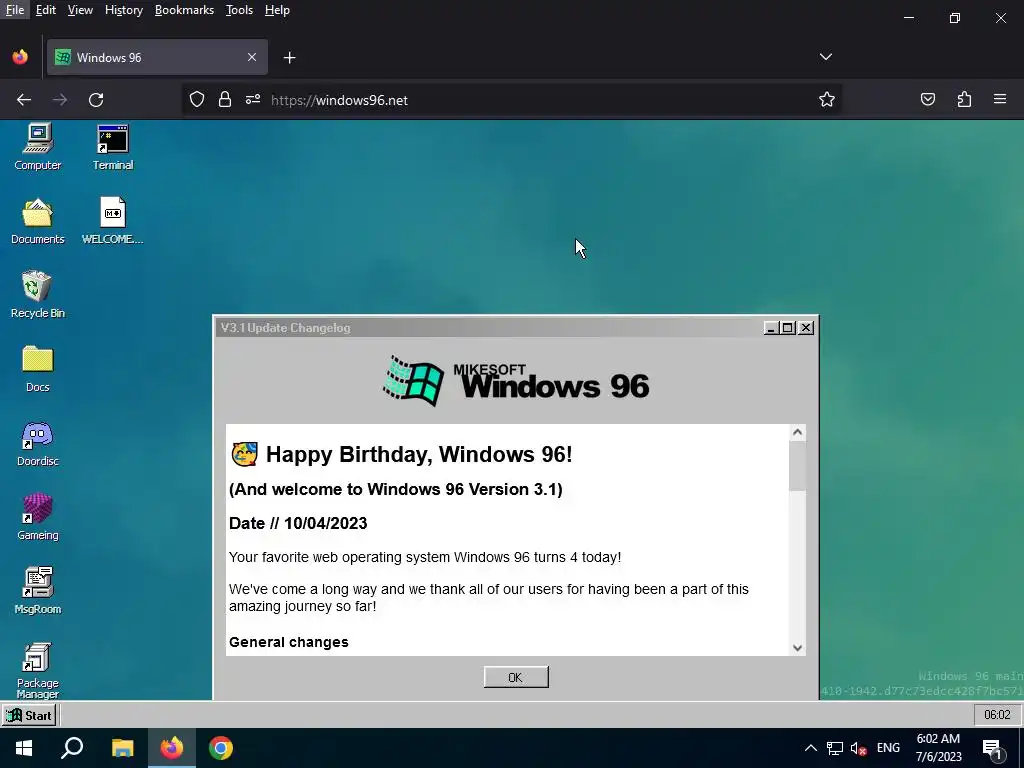The image size is (1024, 768).
Task: Open the Firefox Bookmarks menu
Action: click(184, 10)
